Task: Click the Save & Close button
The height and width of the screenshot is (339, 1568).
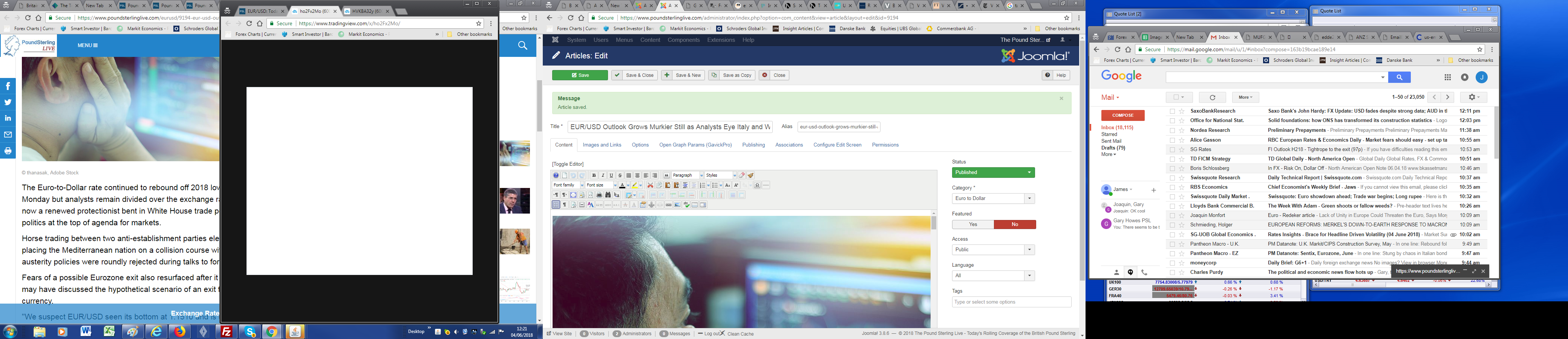Action: point(634,75)
